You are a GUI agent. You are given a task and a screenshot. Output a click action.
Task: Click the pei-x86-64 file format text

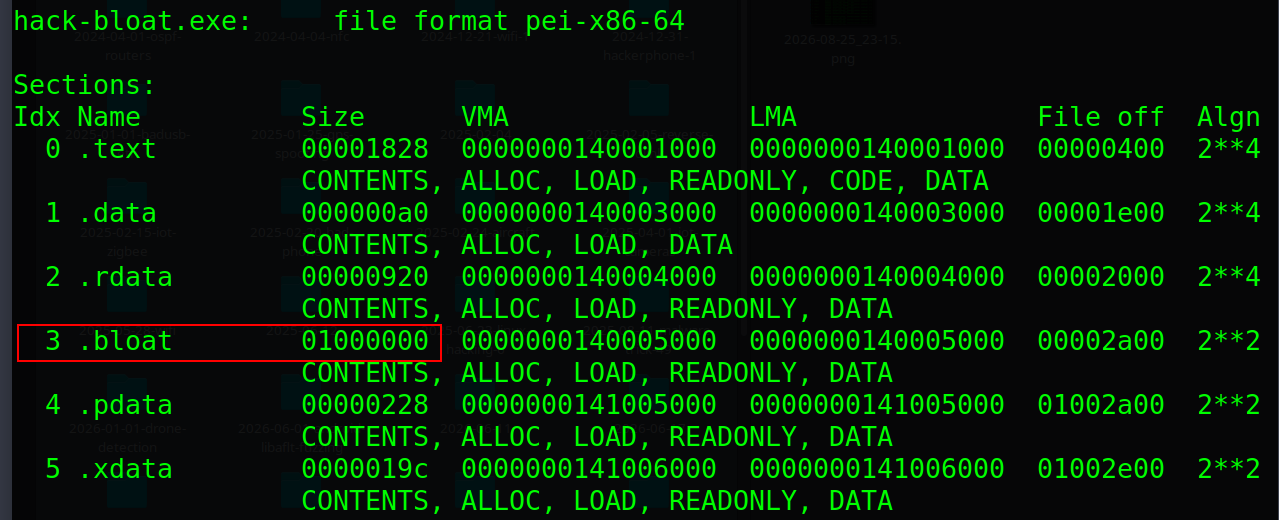(605, 21)
